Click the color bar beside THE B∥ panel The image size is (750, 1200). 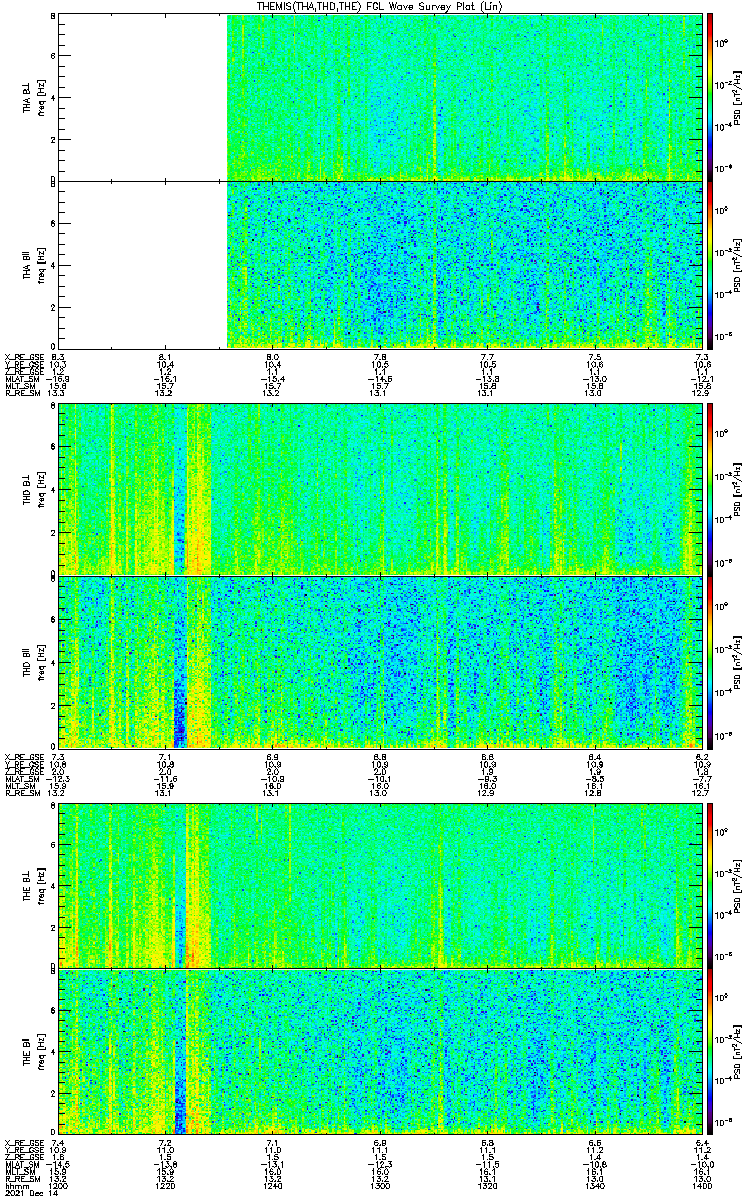tap(710, 1053)
